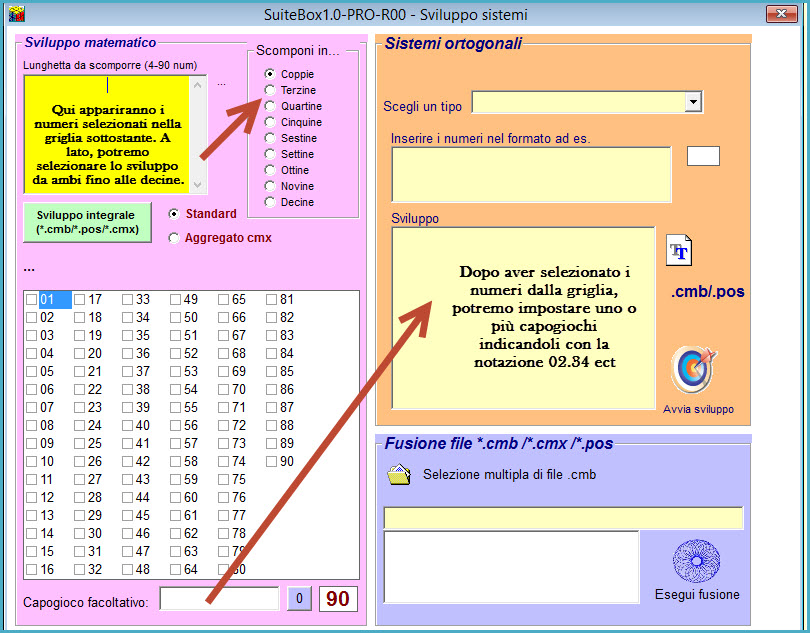Close the SuiteBox window
Screen dimensions: 810x633
[x=781, y=15]
